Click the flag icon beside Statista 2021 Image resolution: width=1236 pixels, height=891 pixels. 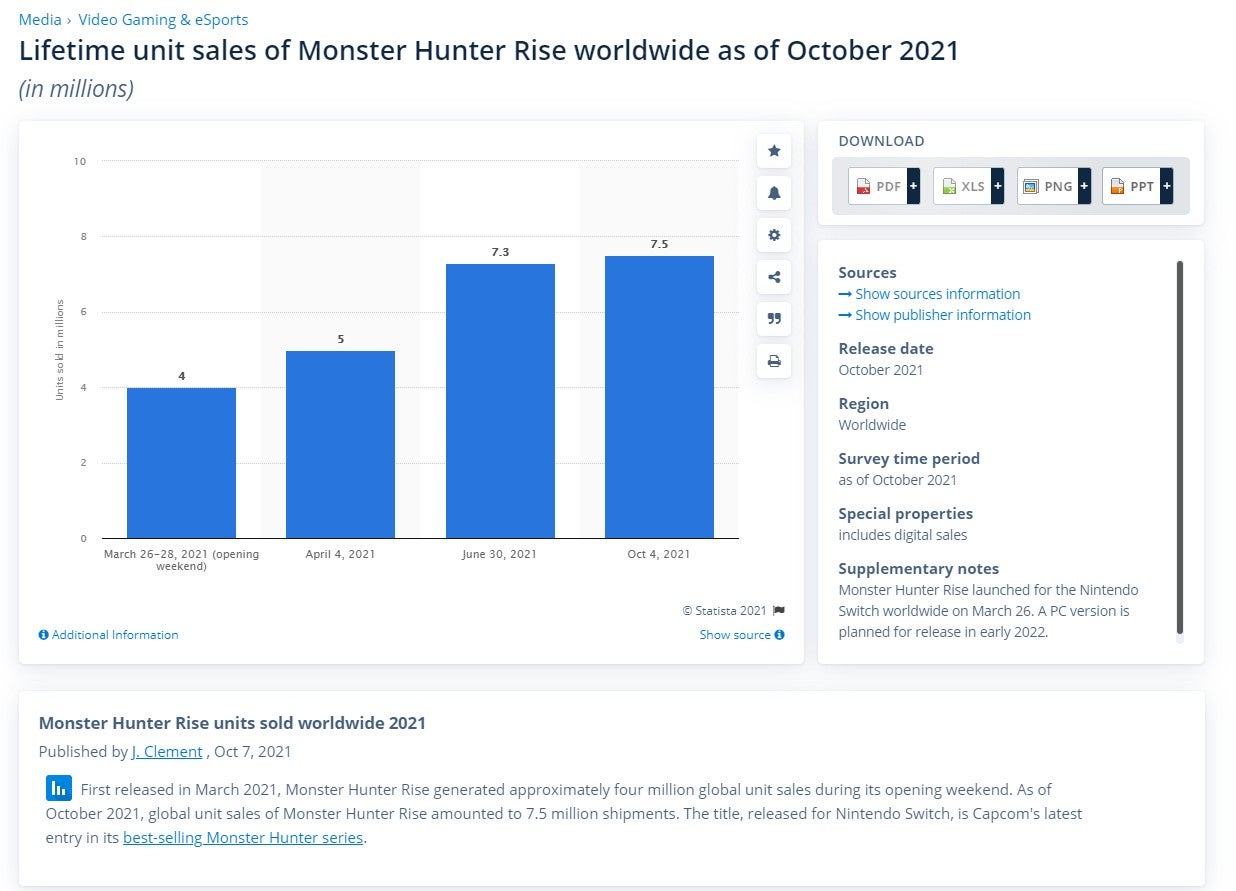779,611
